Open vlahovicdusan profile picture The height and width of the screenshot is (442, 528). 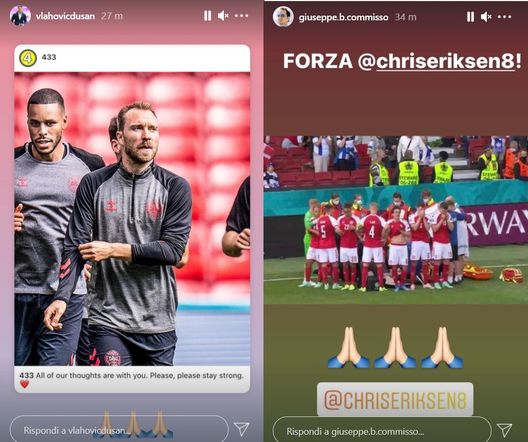pyautogui.click(x=20, y=16)
